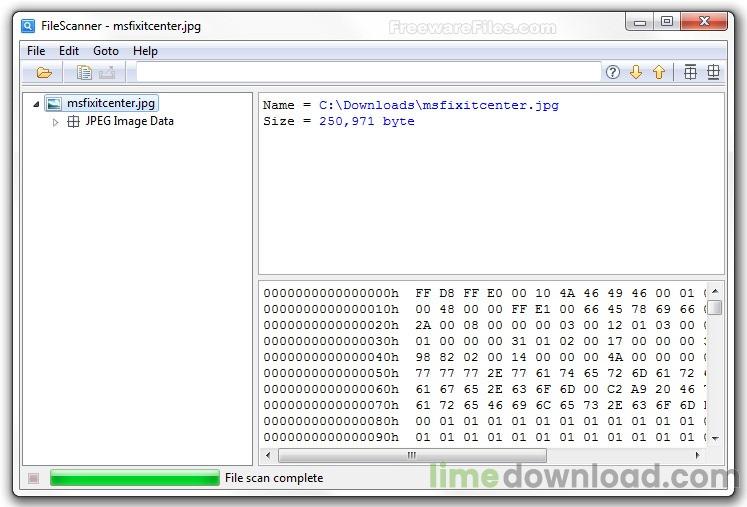Click hex offset 0000000000000050h
The image size is (747, 507).
(331, 373)
